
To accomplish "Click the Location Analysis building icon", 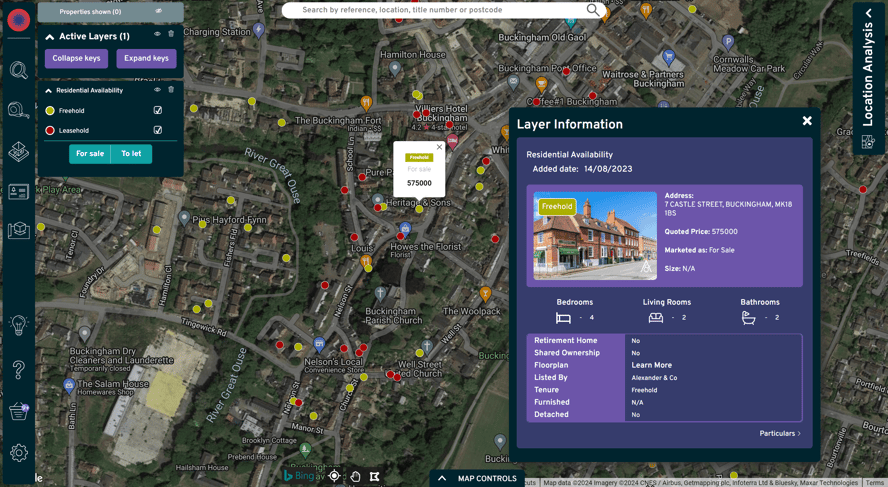I will 868,142.
